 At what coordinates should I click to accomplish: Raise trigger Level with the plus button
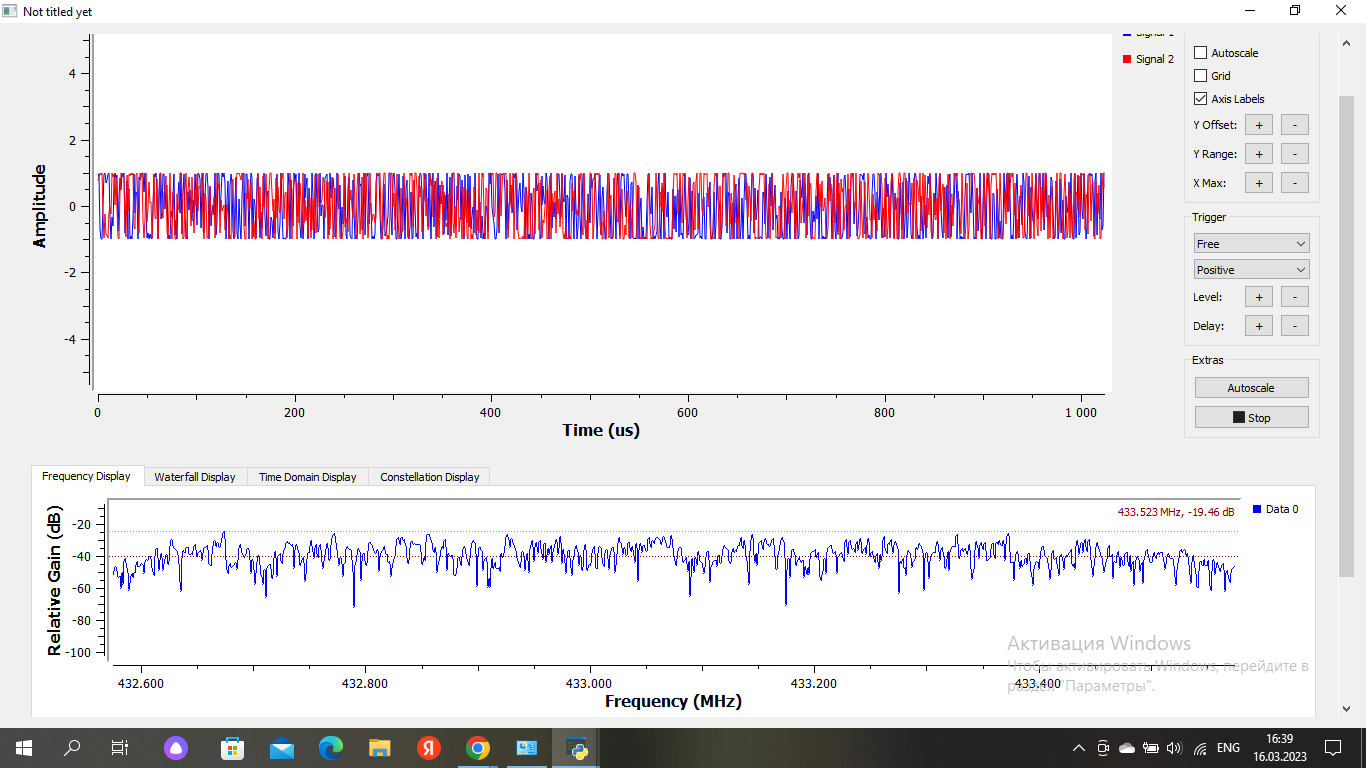coord(1258,297)
